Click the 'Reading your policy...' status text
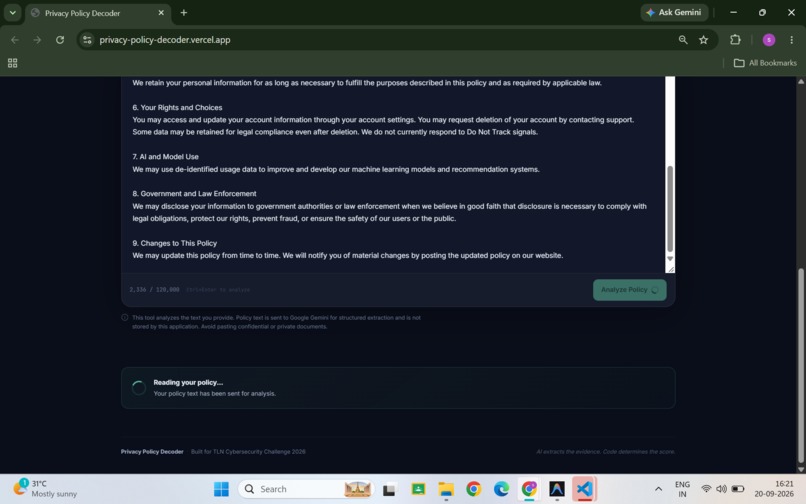 [188, 382]
